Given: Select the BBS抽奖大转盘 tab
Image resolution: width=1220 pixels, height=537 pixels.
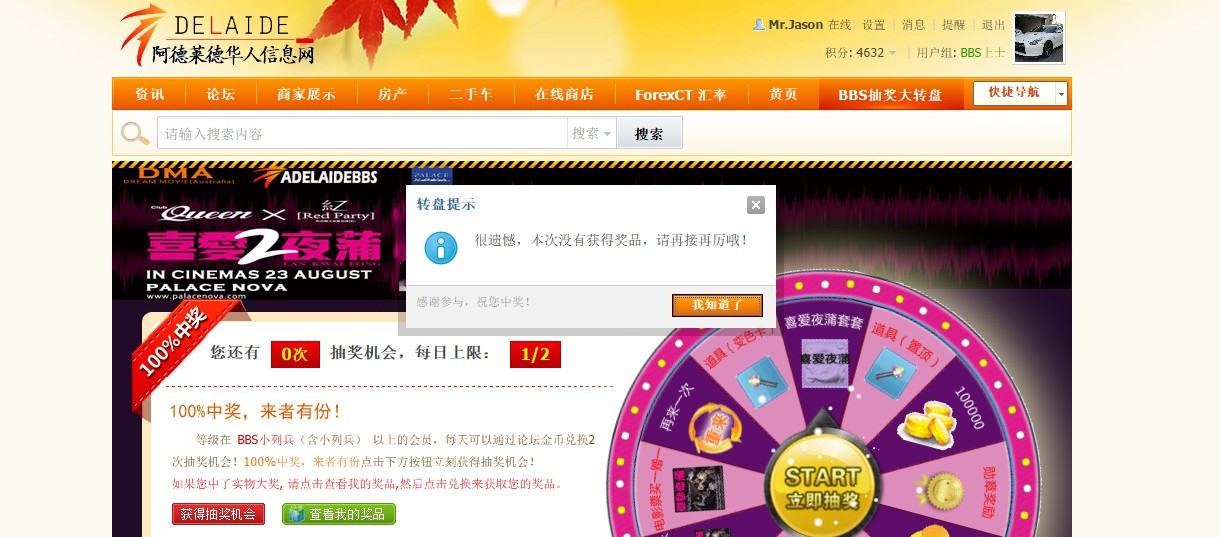Looking at the screenshot, I should [x=890, y=95].
